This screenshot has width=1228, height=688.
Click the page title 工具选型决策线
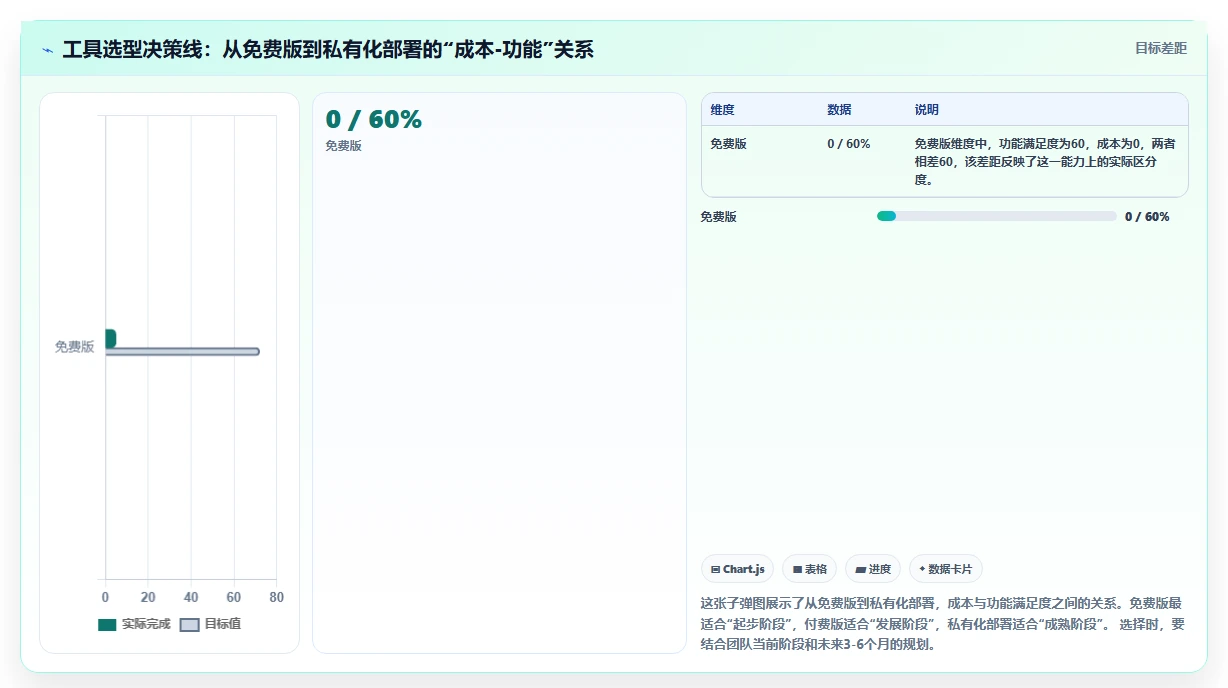(328, 49)
